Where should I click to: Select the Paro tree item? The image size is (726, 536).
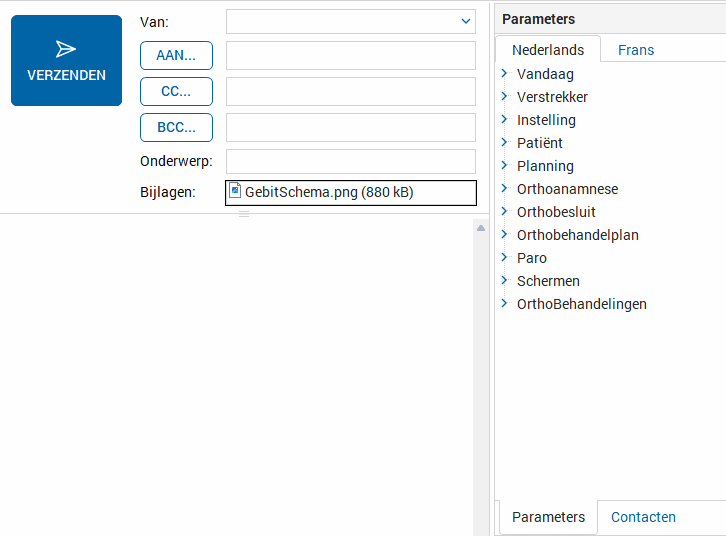point(532,258)
